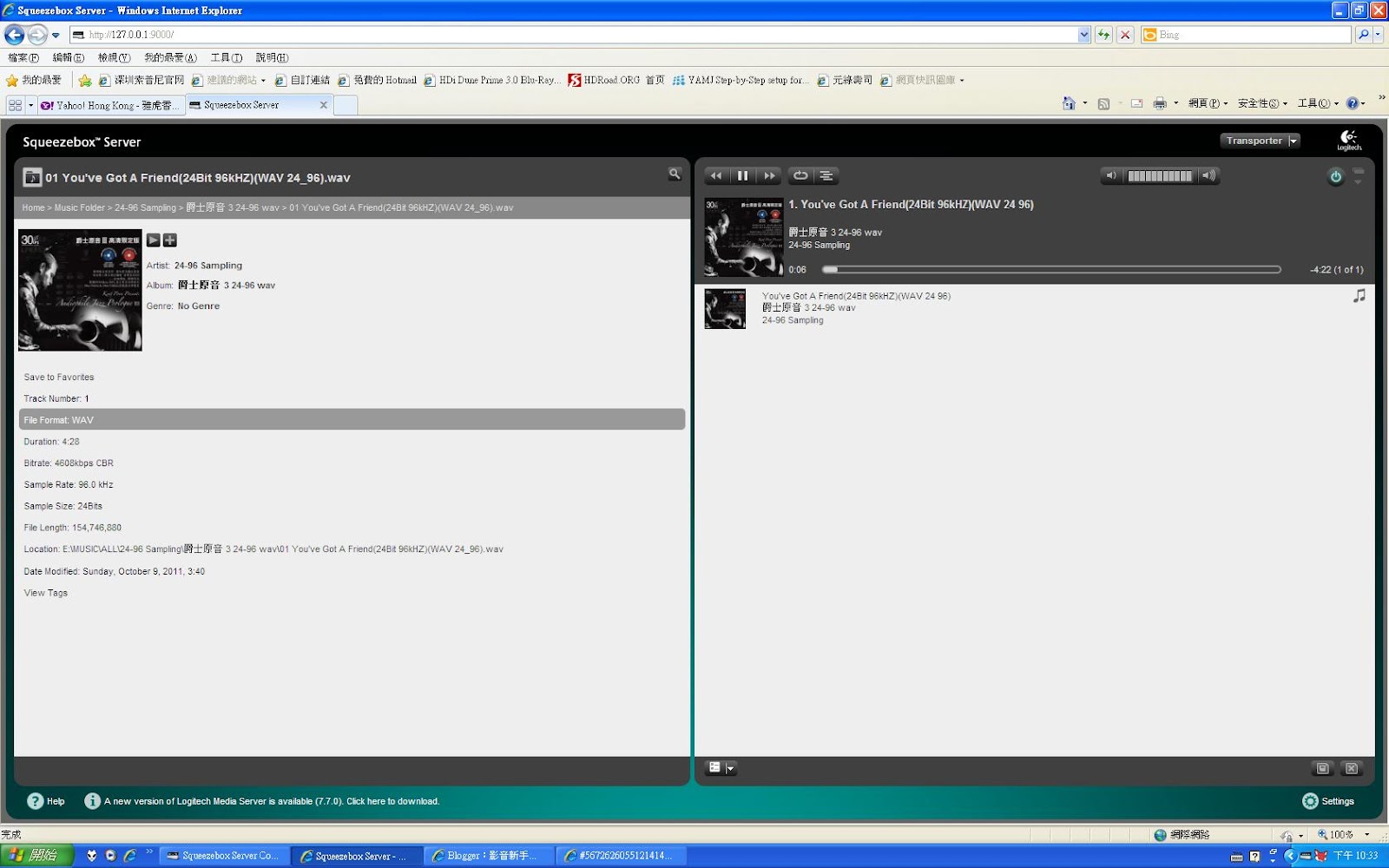Open the 檢視(V) menu
Viewport: 1389px width, 868px height.
114,58
